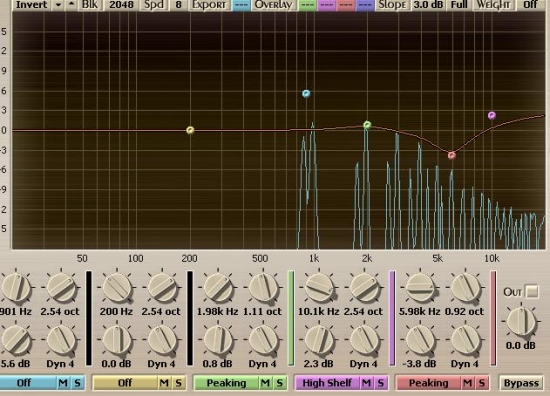Open the High Shelf filter type selector
Screen dimensions: 550x396
(327, 383)
